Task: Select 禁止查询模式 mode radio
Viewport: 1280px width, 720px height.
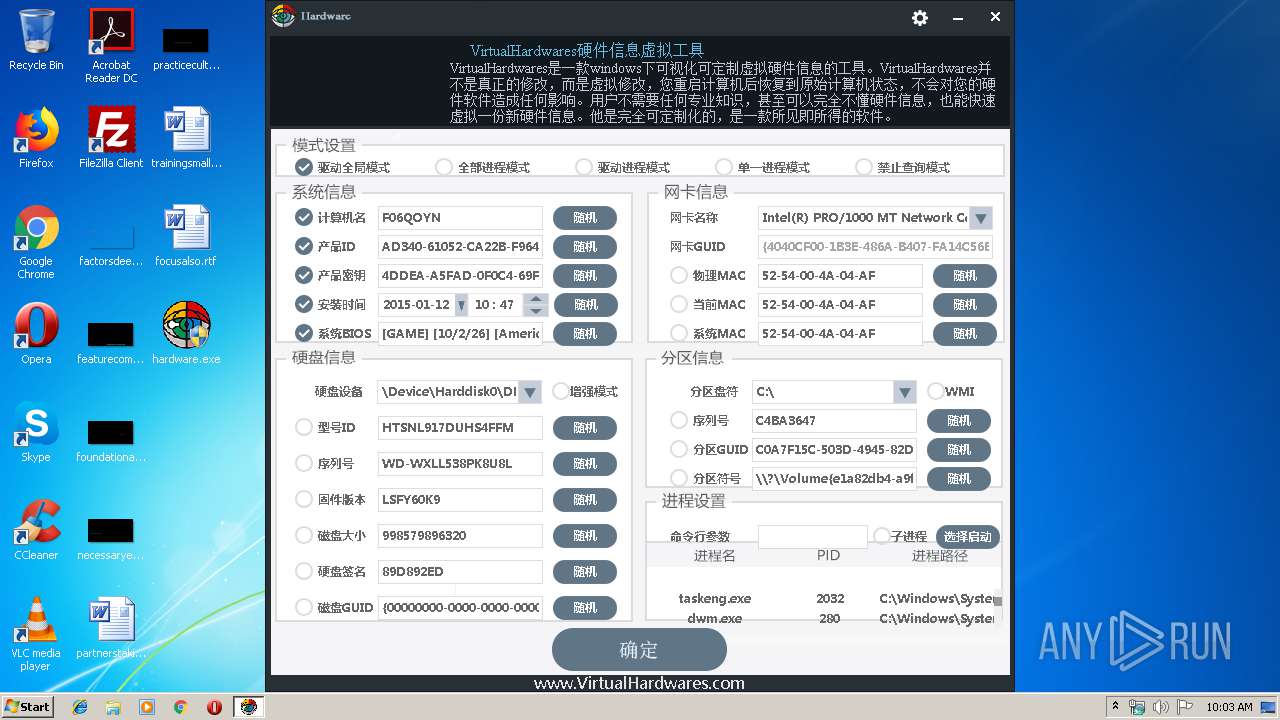Action: tap(864, 167)
